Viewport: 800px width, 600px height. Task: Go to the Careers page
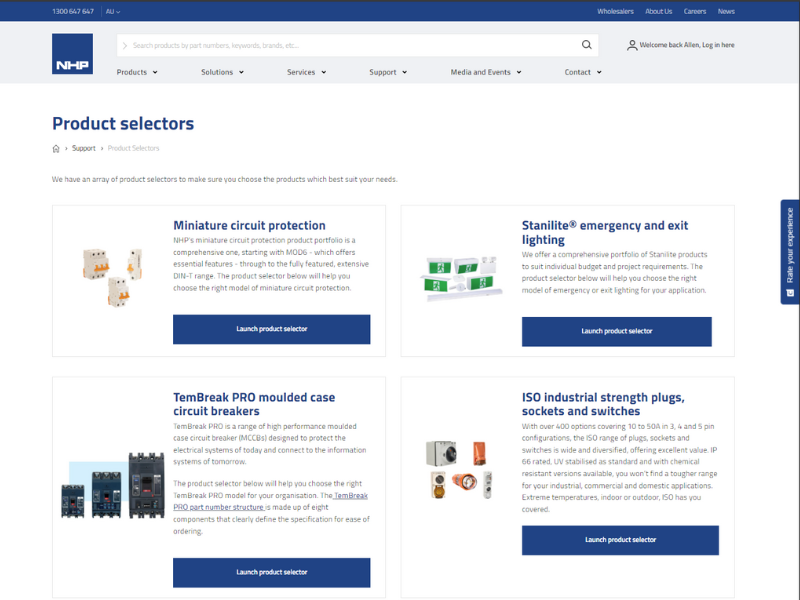click(695, 11)
